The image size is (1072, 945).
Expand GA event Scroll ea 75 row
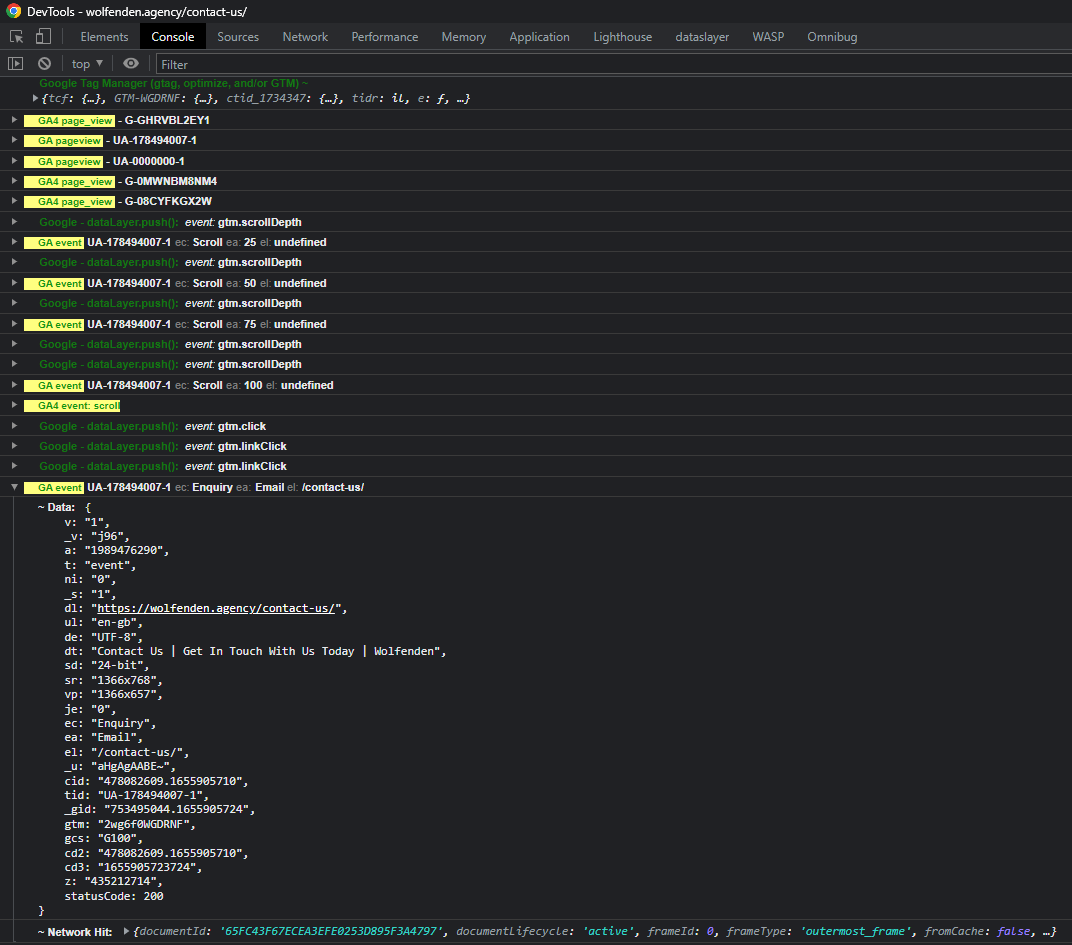click(14, 324)
